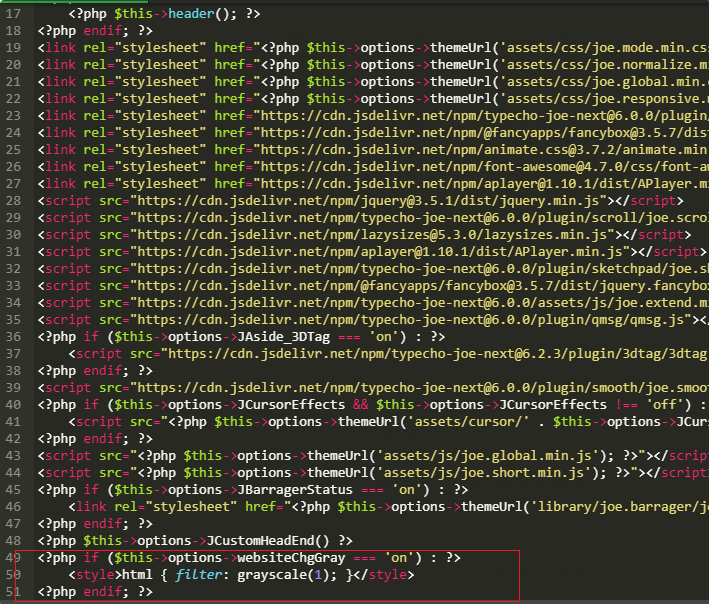Click line number 23 in the gutter

[13, 116]
